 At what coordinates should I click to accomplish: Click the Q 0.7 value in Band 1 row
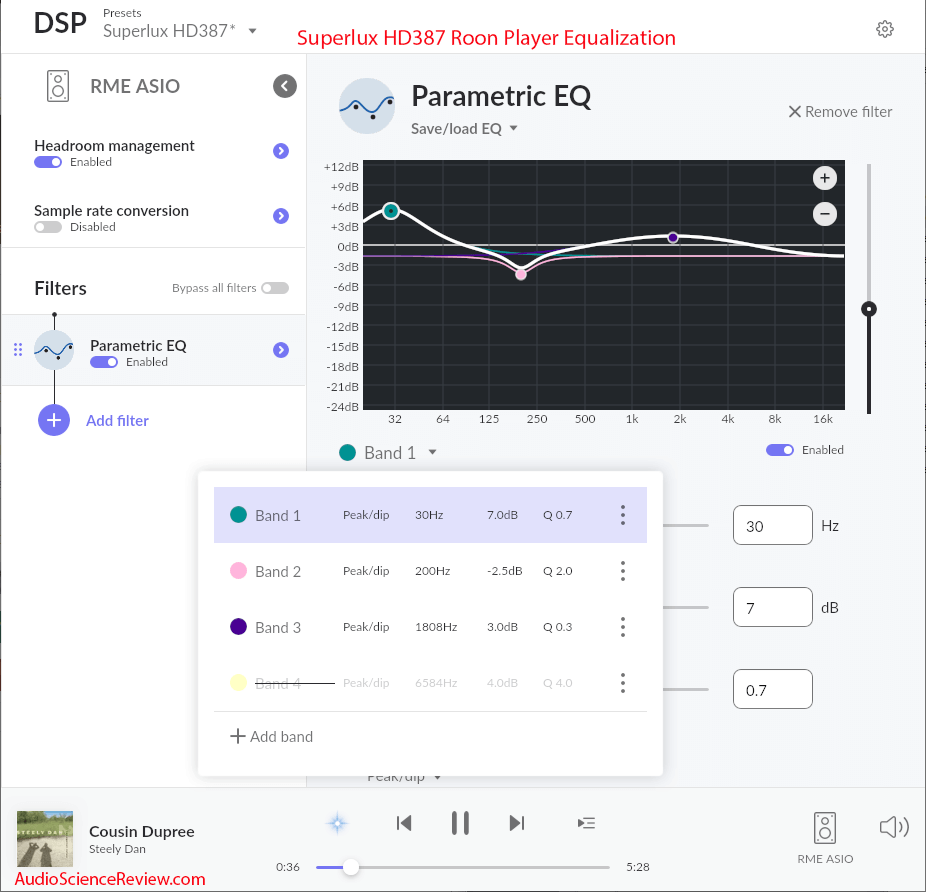click(x=557, y=515)
